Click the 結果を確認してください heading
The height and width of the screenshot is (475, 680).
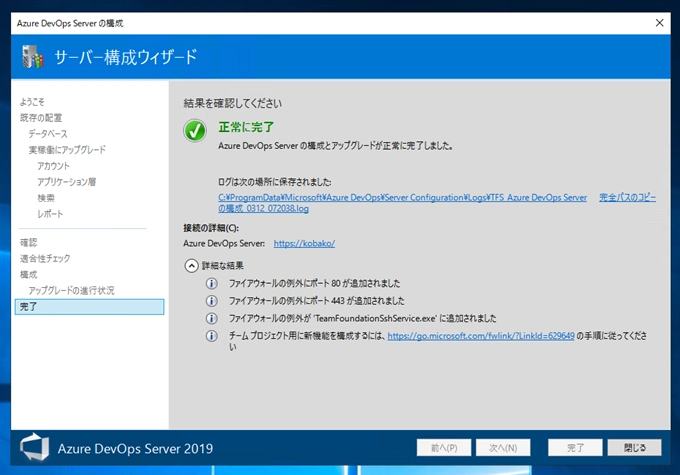point(232,103)
